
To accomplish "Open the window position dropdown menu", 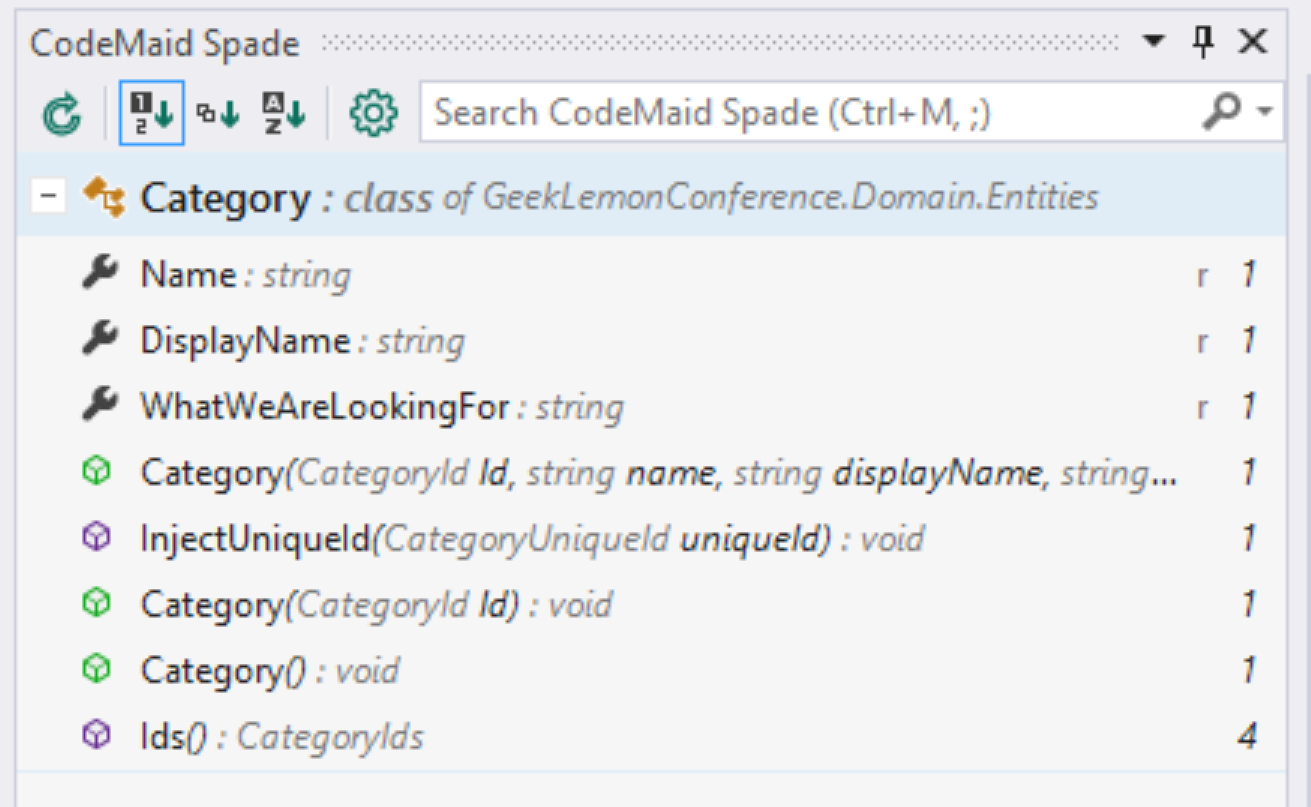I will coord(1154,42).
